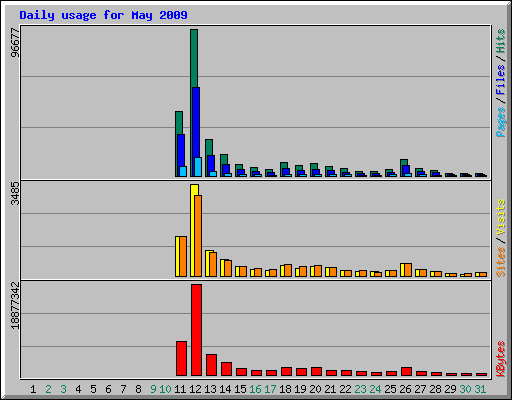This screenshot has width=512, height=400.
Task: Click the 3485 visits axis value
Action: (15, 193)
